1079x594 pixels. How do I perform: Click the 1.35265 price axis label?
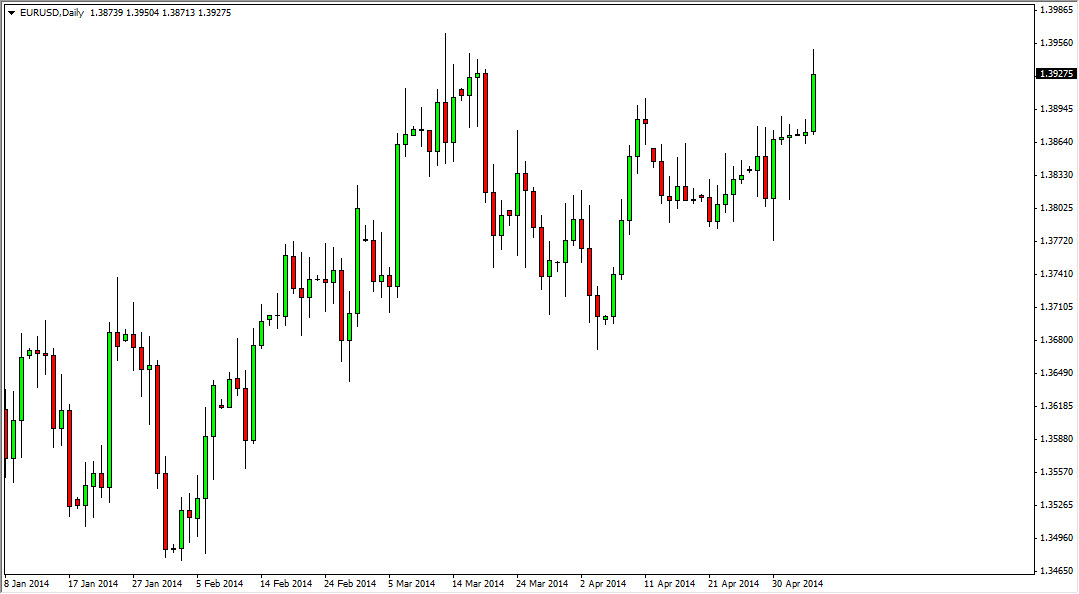tap(1057, 505)
